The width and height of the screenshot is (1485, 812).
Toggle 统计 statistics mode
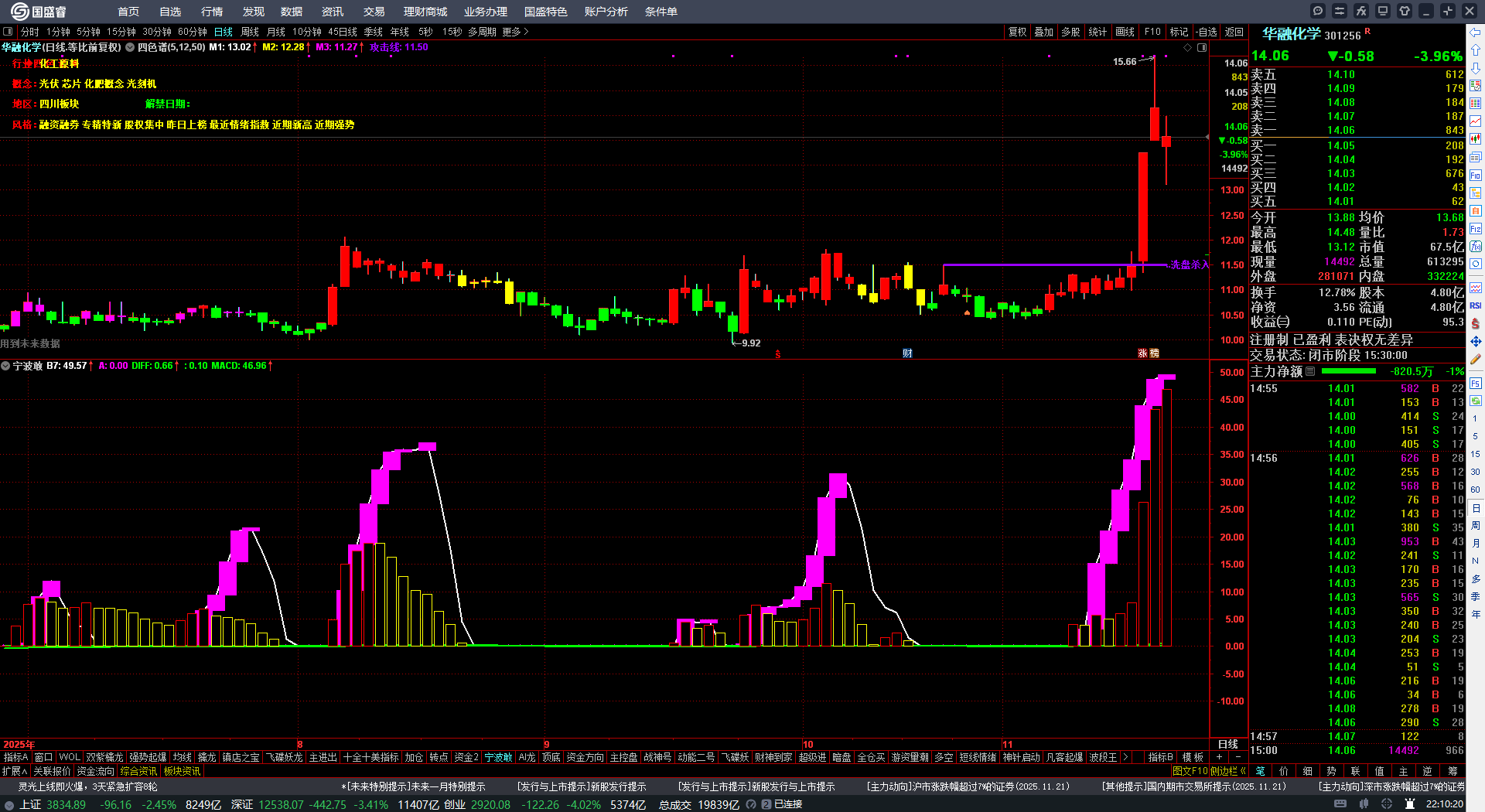(x=1098, y=32)
